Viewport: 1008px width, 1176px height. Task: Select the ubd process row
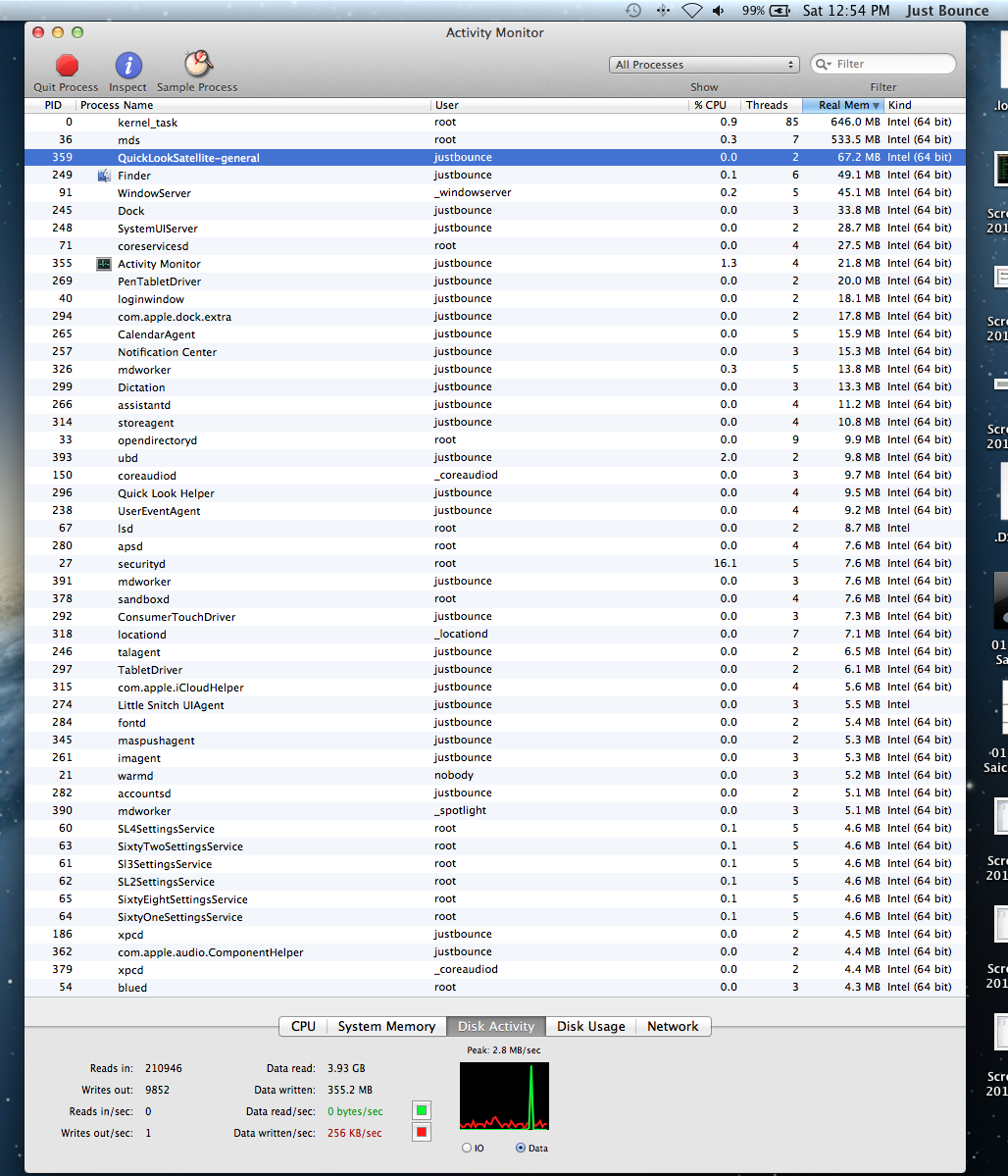(x=495, y=457)
